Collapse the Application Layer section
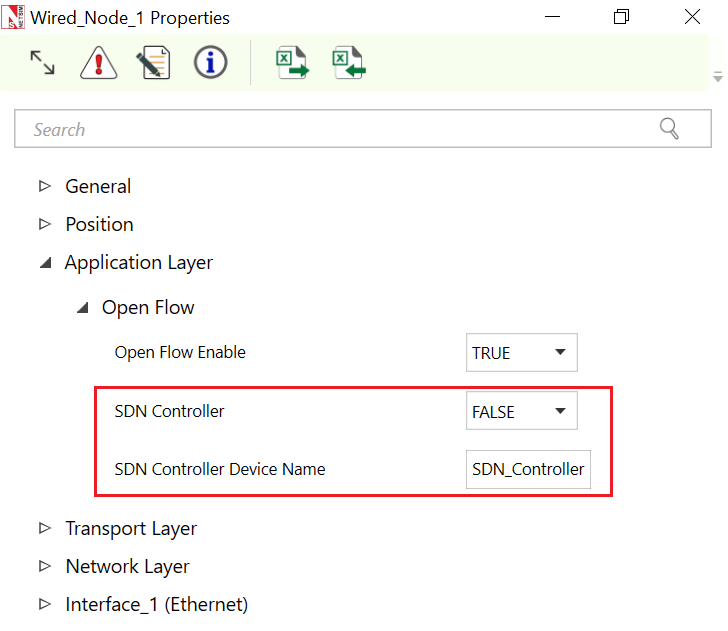This screenshot has width=728, height=631. [44, 263]
